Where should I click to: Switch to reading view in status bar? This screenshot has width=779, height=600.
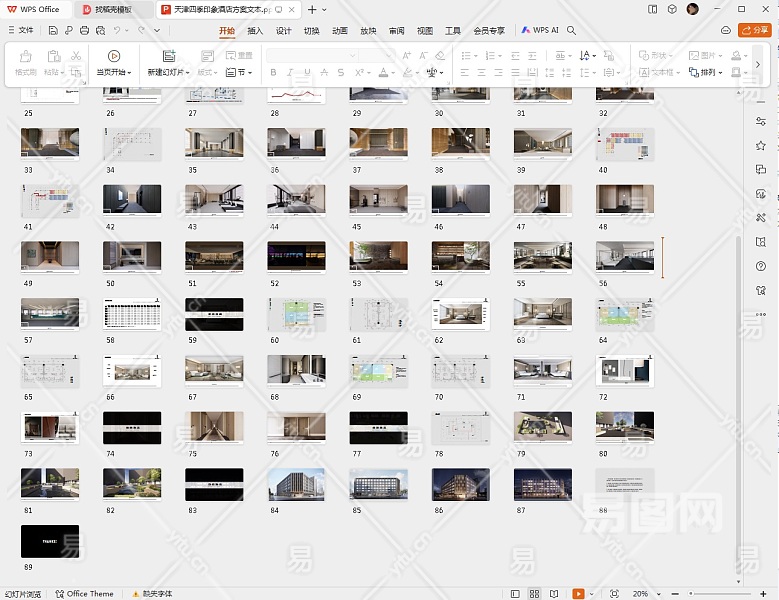point(555,593)
